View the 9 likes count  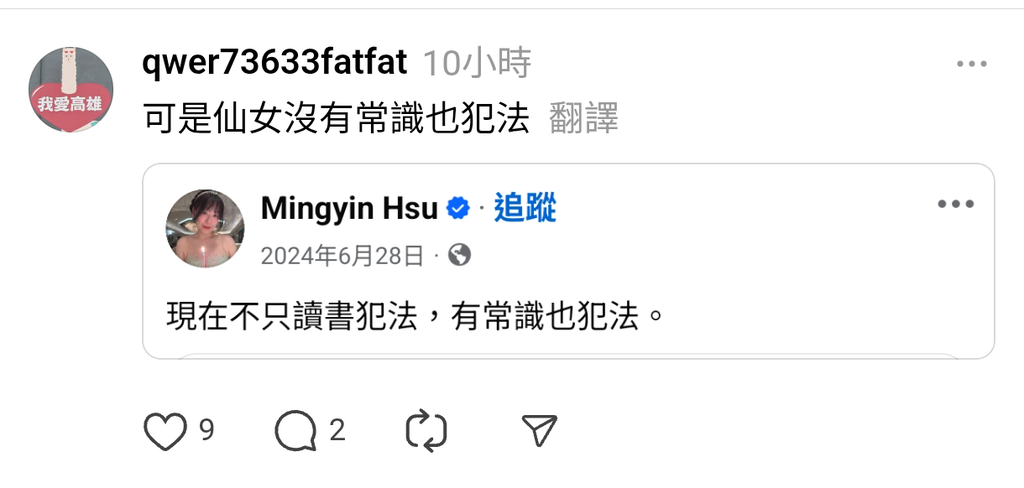click(206, 430)
